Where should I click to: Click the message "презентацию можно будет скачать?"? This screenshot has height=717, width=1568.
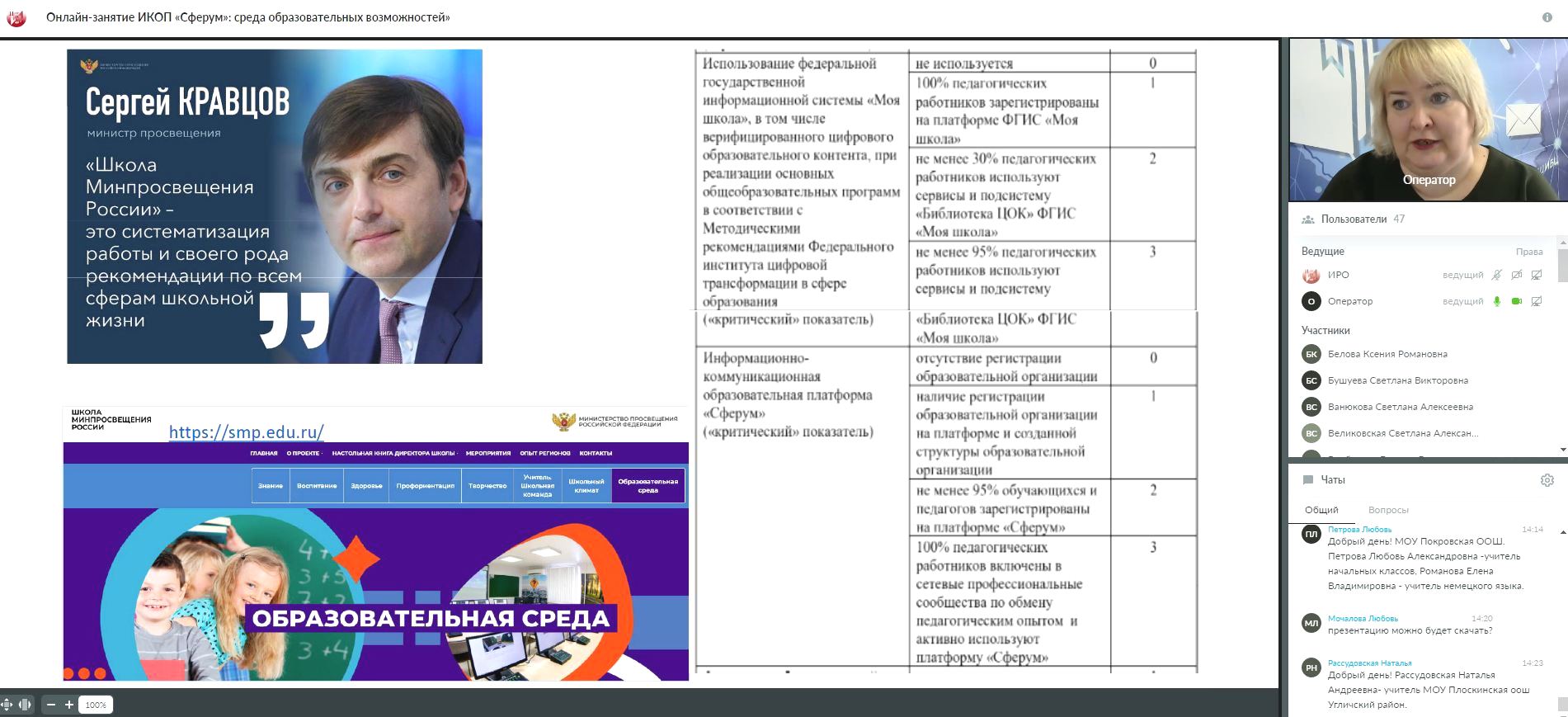coord(1410,631)
